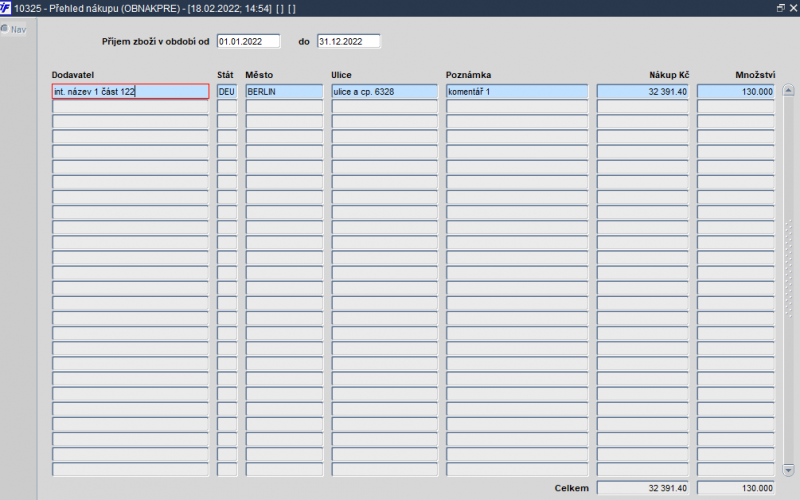Click the 'Poznámka' column header
This screenshot has width=800, height=500.
tap(468, 74)
